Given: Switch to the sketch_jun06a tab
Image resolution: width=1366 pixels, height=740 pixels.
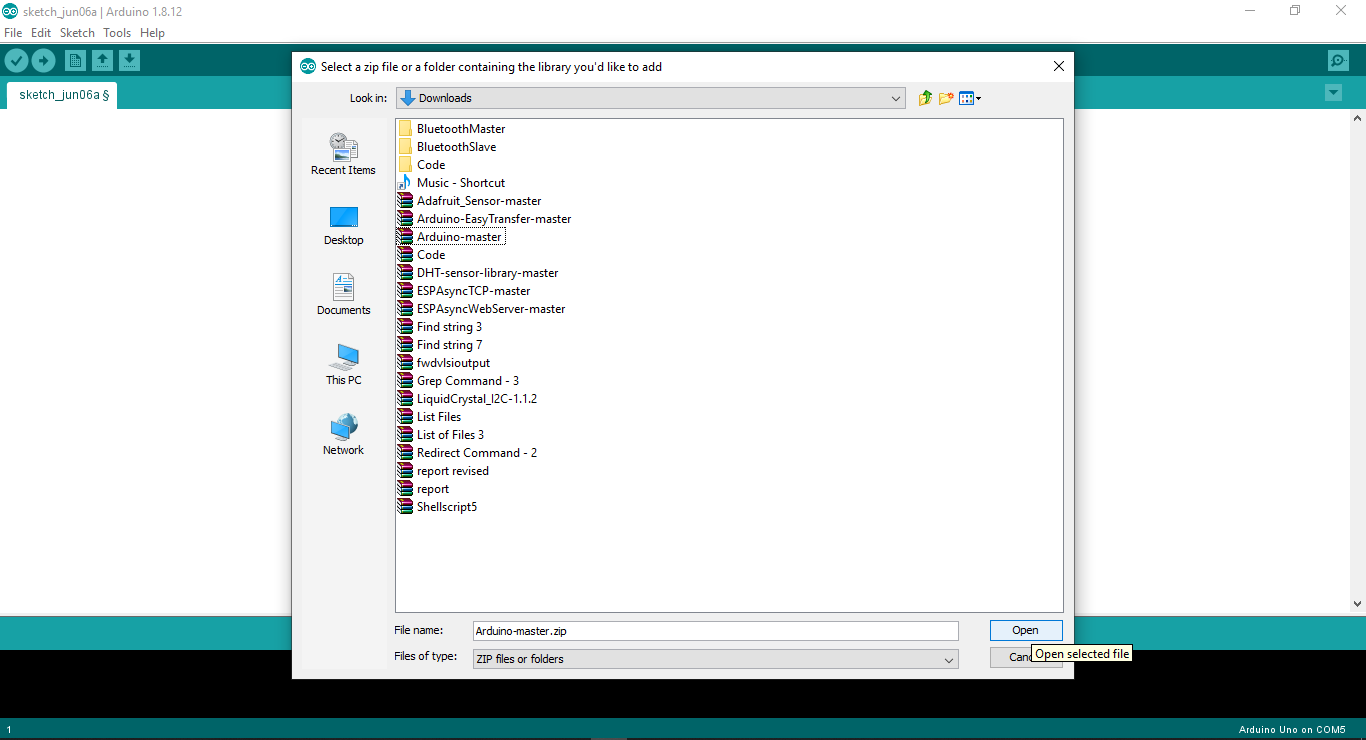Looking at the screenshot, I should (x=62, y=95).
